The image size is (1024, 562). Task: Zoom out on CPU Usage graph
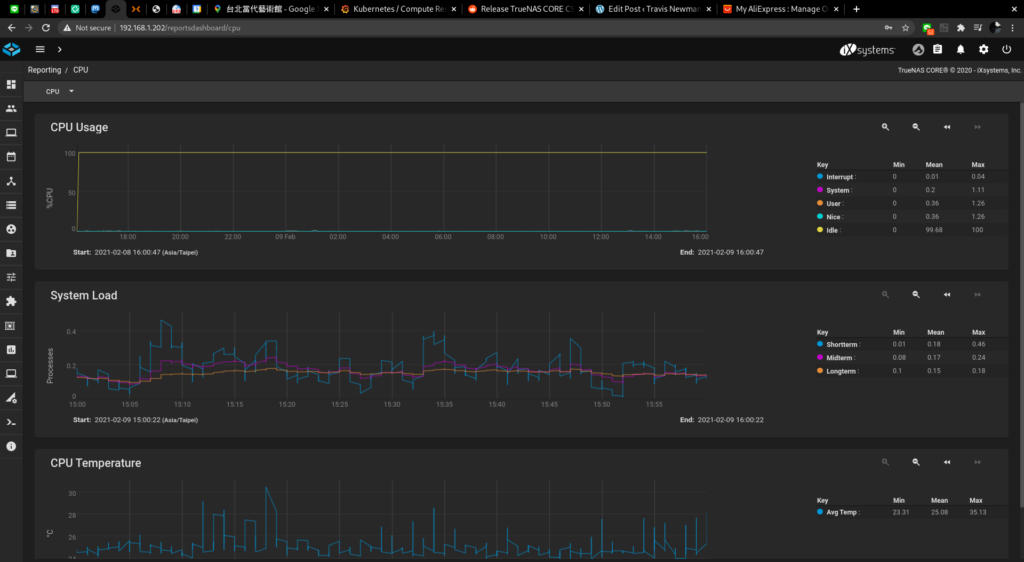[916, 127]
